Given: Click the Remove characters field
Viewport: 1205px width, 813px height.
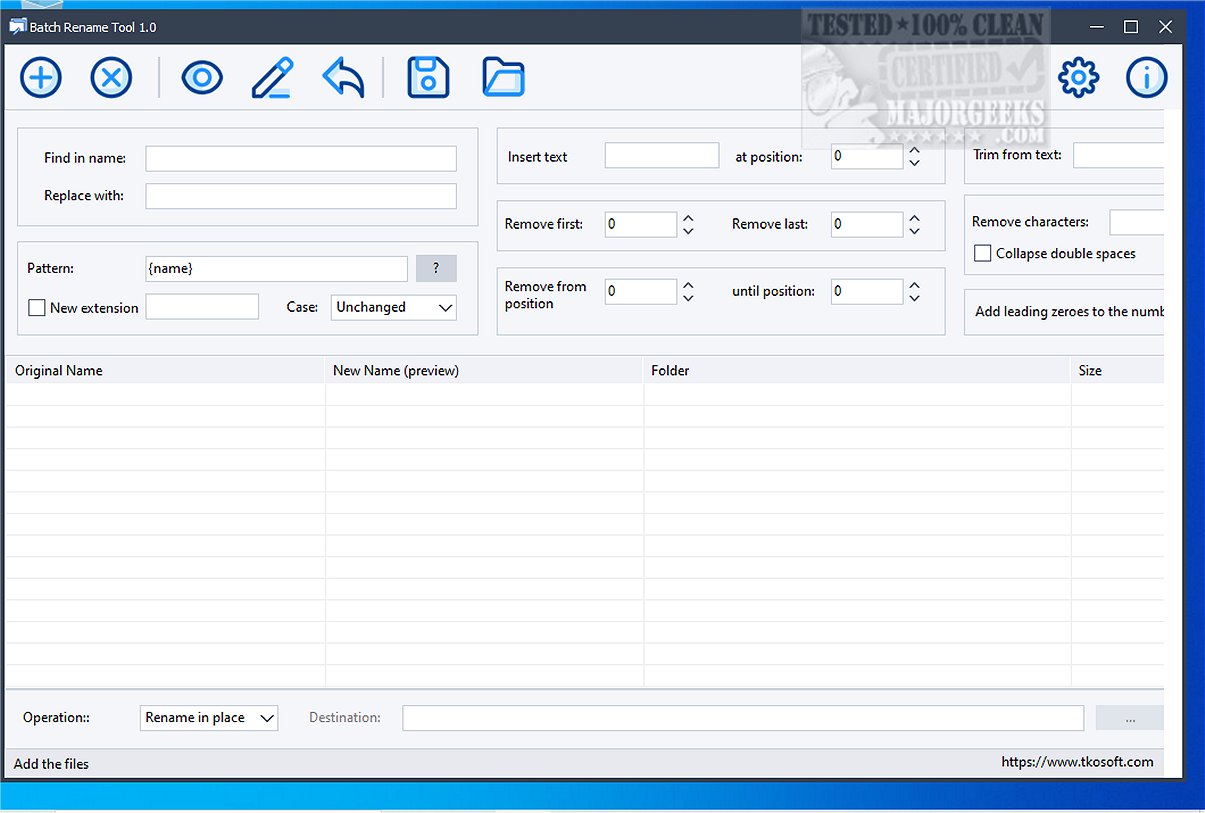Looking at the screenshot, I should coord(1137,222).
